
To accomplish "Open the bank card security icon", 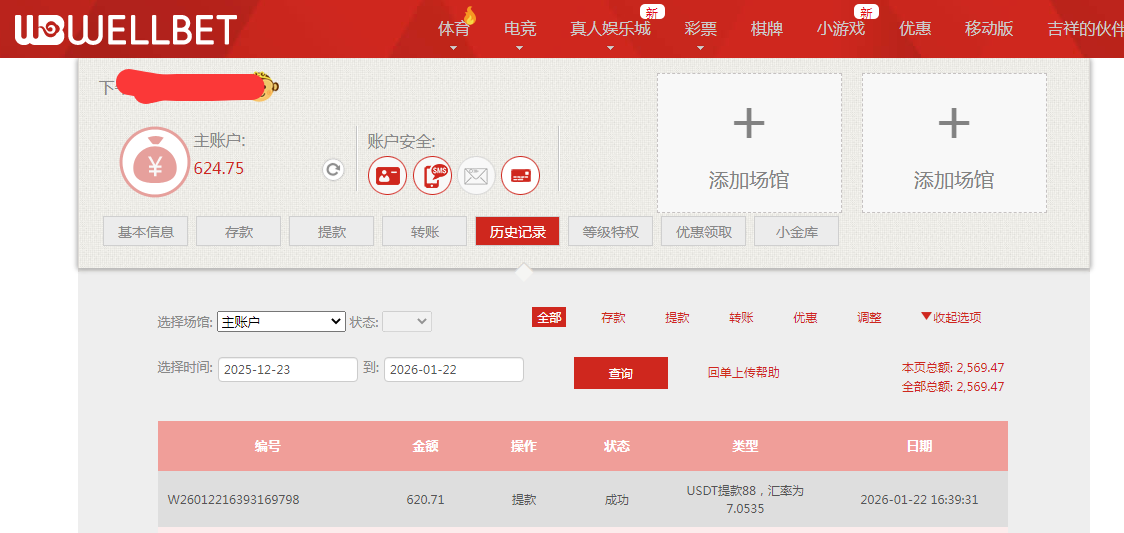I will coord(520,176).
